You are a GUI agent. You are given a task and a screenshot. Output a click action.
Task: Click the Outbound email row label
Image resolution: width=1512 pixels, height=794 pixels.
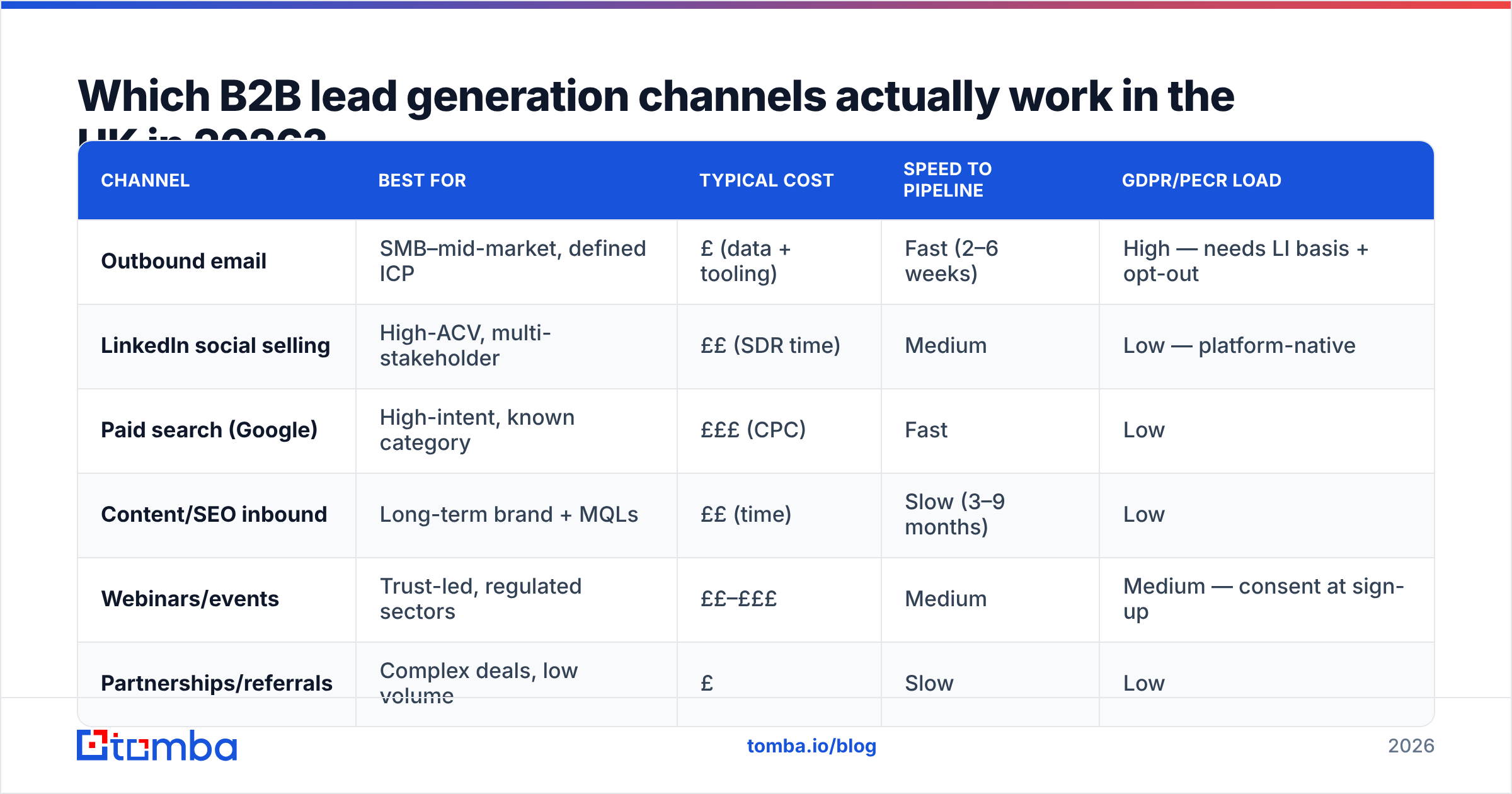[184, 261]
